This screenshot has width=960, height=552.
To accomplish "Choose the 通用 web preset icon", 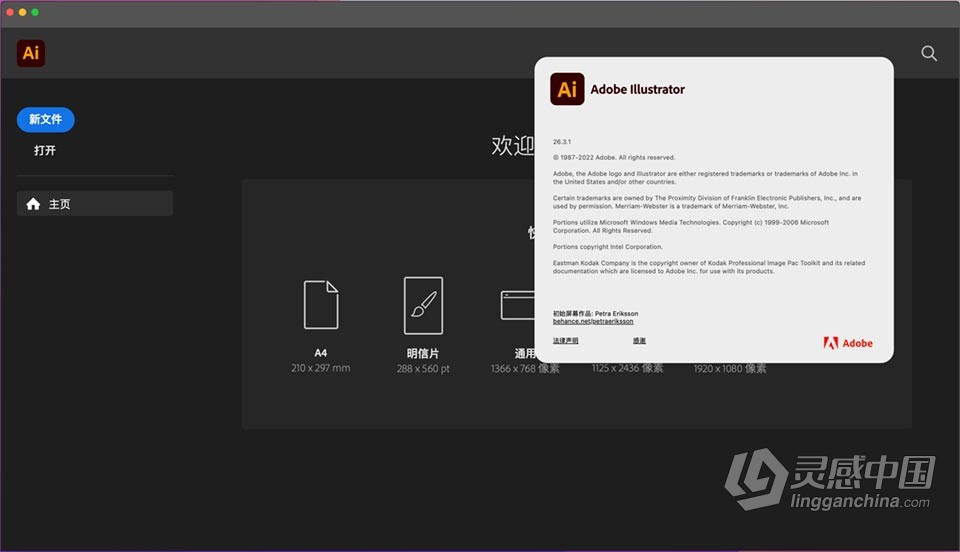I will pyautogui.click(x=518, y=305).
